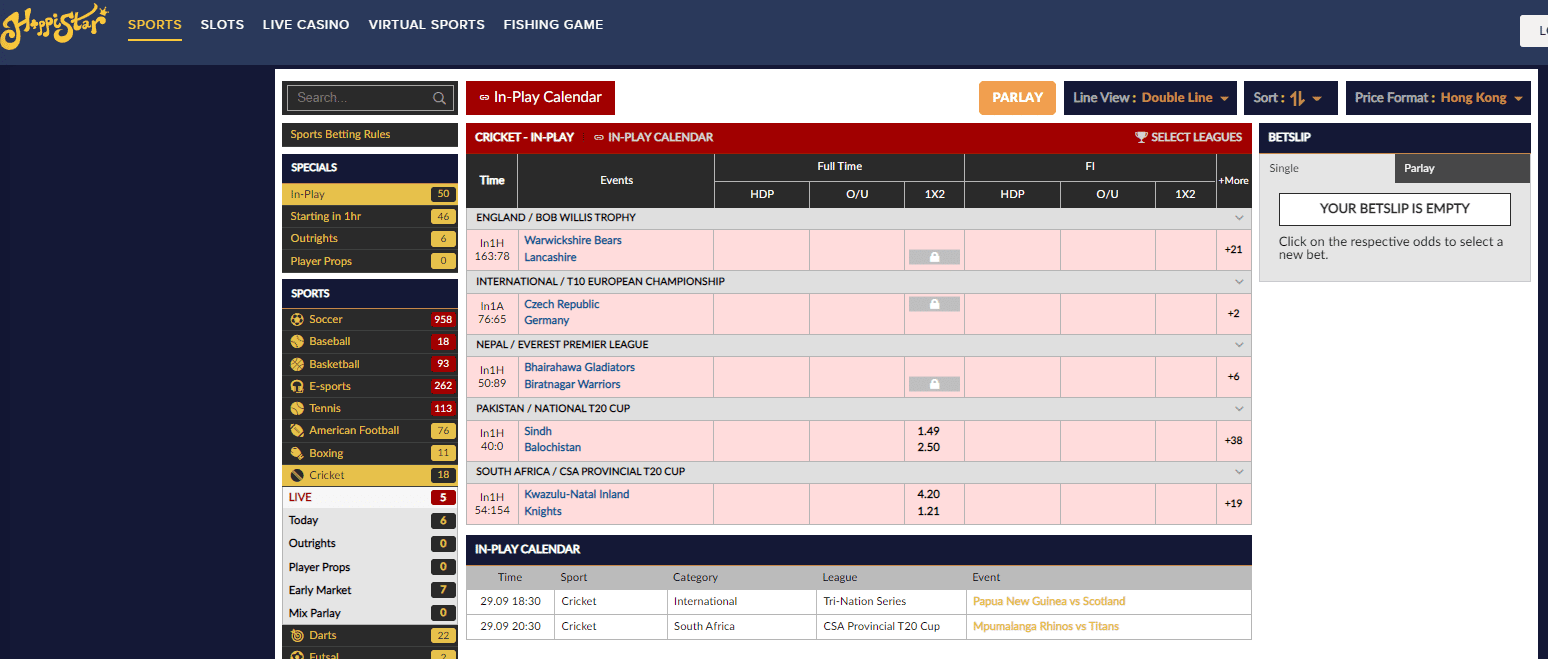Click the trophy icon beside Select Leagues
This screenshot has width=1548, height=659.
(1141, 137)
